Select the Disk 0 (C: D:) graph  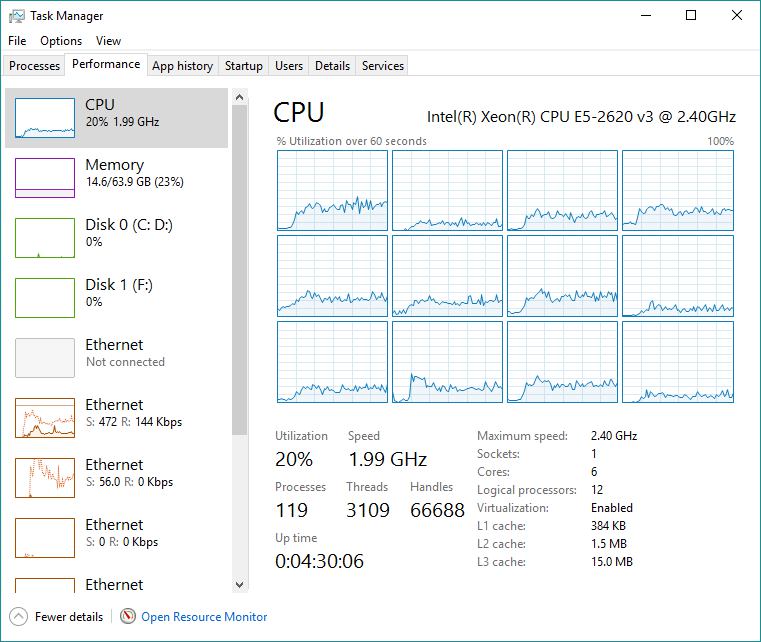45,238
